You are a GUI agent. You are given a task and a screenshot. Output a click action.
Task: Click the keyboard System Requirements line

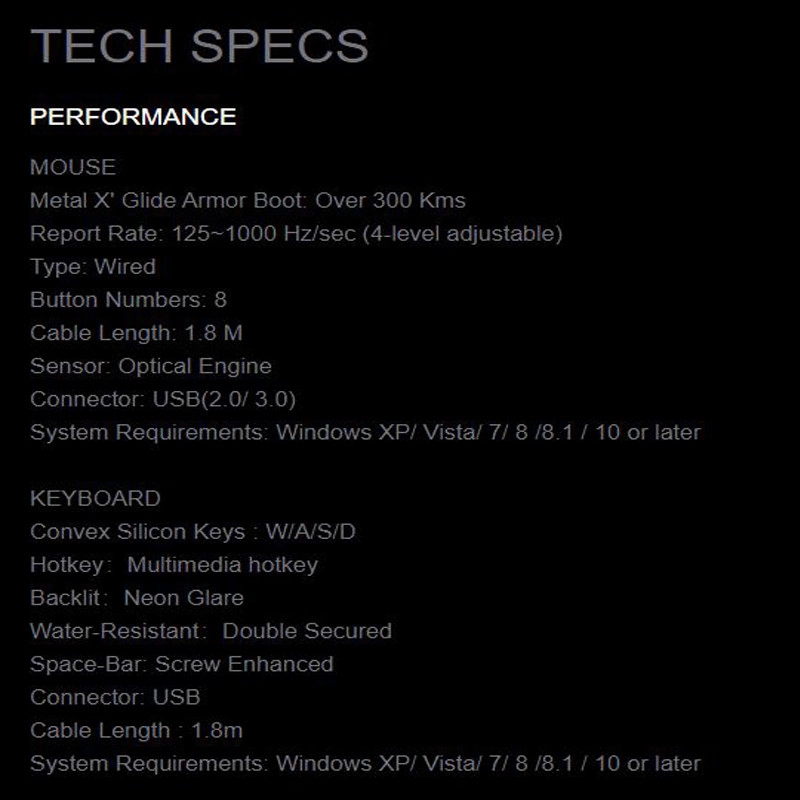click(365, 764)
